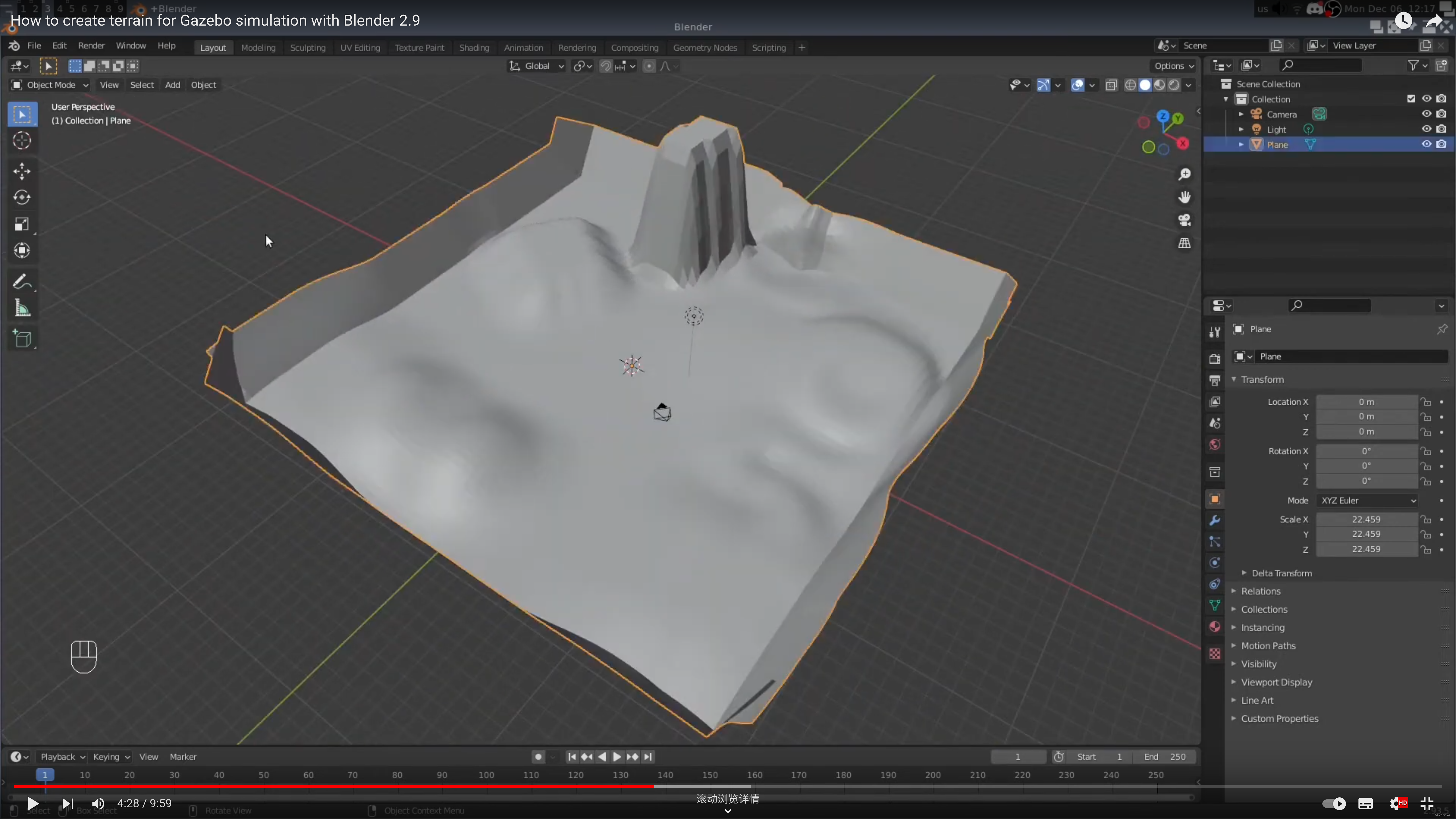Image resolution: width=1456 pixels, height=819 pixels.
Task: Expand Camera item in outliner
Action: [x=1241, y=114]
